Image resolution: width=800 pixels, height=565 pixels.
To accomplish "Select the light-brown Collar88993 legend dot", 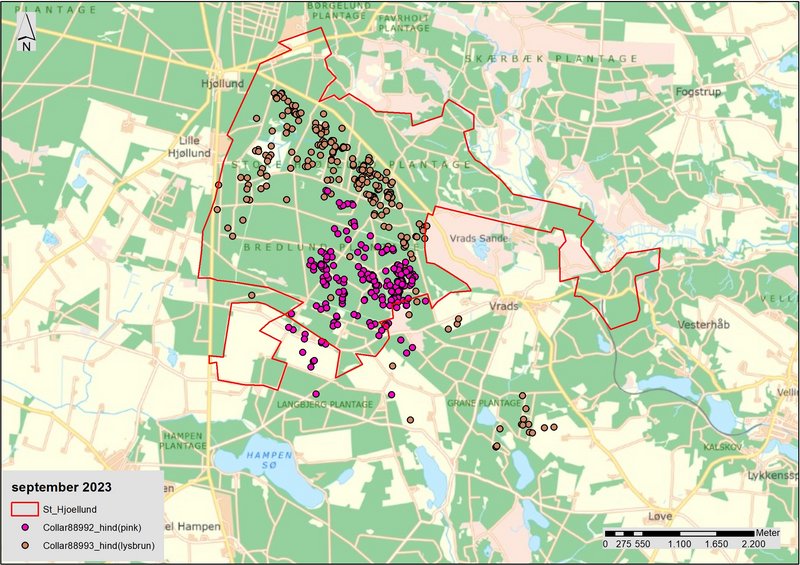I will click(x=24, y=545).
